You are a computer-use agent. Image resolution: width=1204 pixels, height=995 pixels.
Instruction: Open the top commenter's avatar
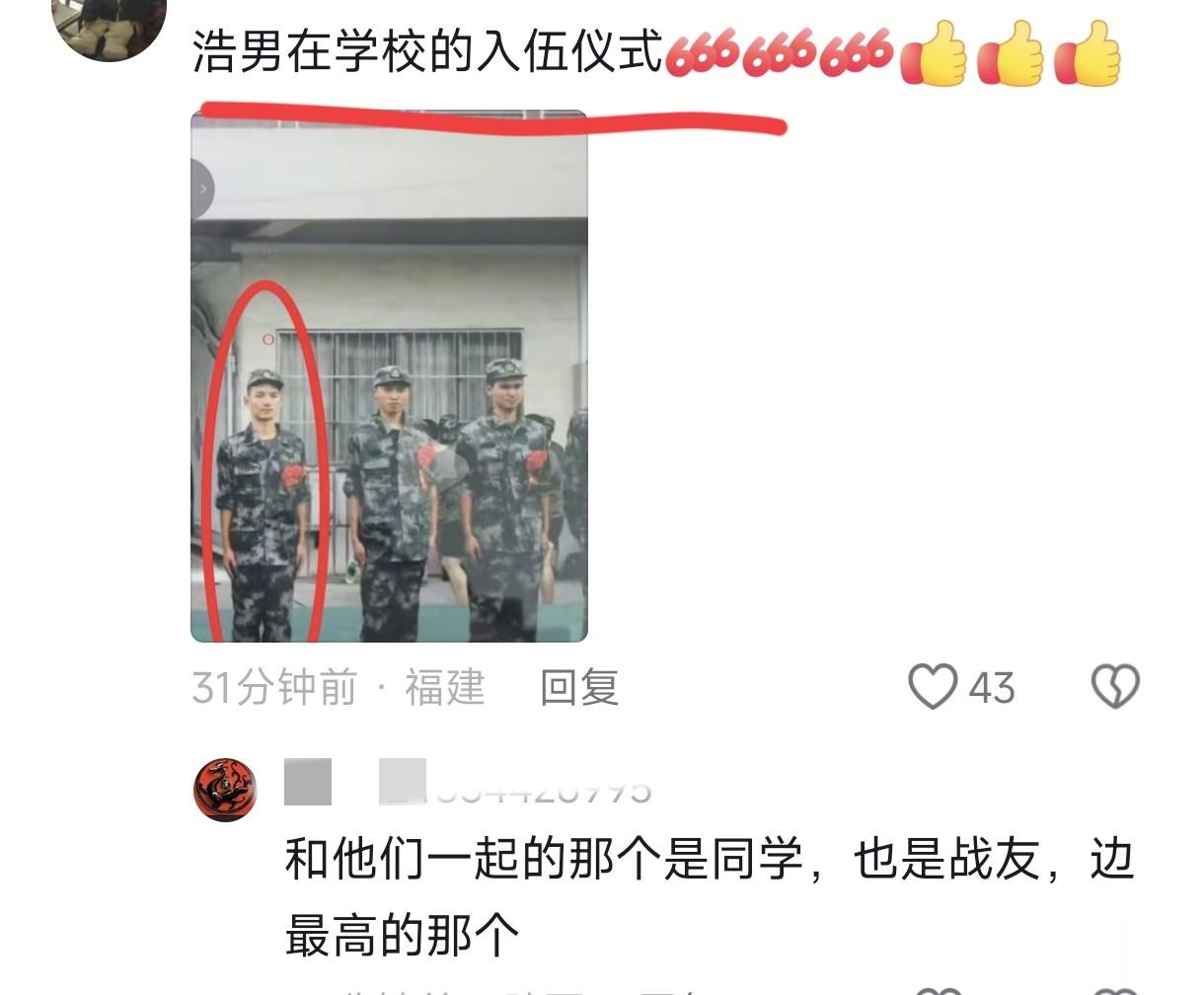[109, 25]
